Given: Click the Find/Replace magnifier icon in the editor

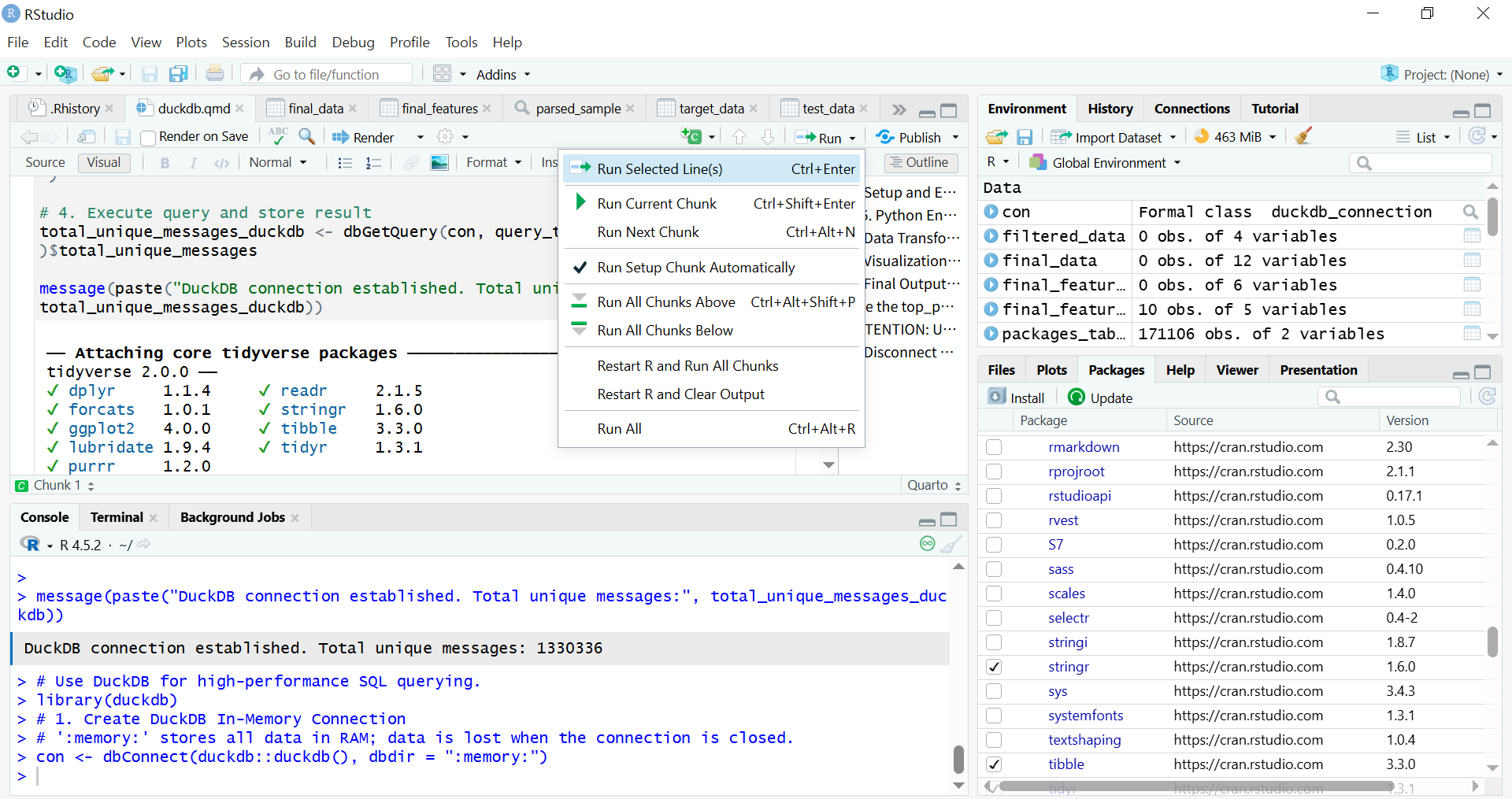Looking at the screenshot, I should 307,137.
